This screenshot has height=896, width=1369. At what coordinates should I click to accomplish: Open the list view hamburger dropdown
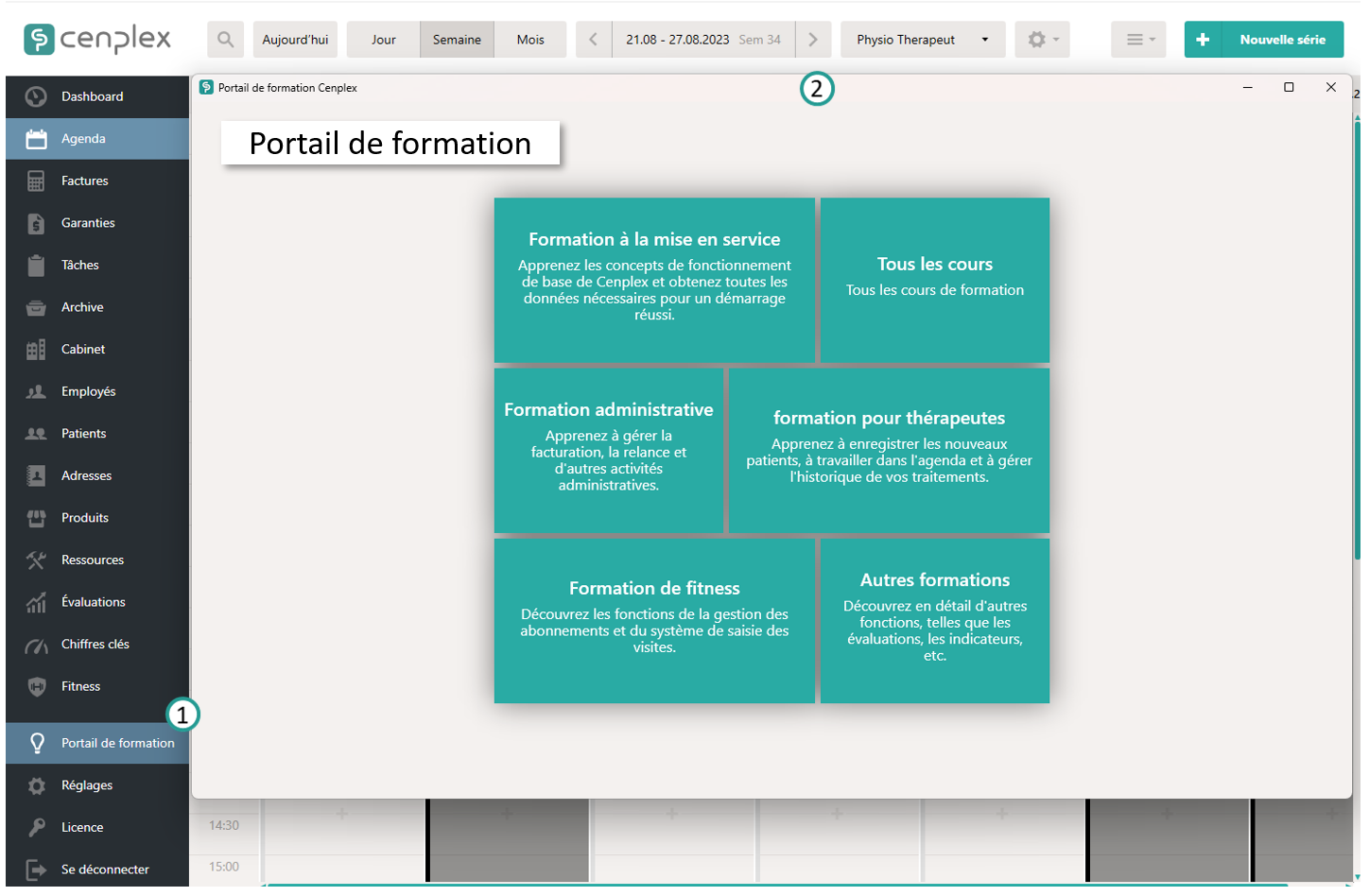click(x=1139, y=40)
